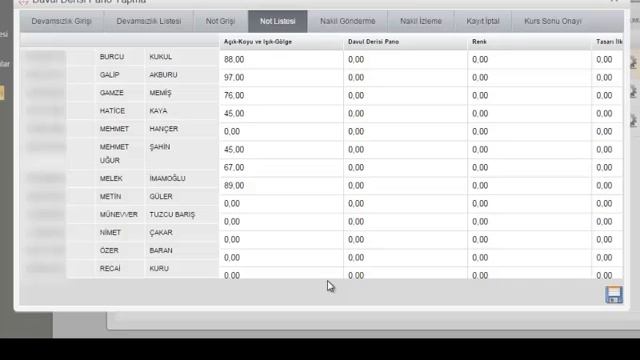Image resolution: width=640 pixels, height=360 pixels.
Task: Click the surname HANÇER
Action: pos(164,129)
